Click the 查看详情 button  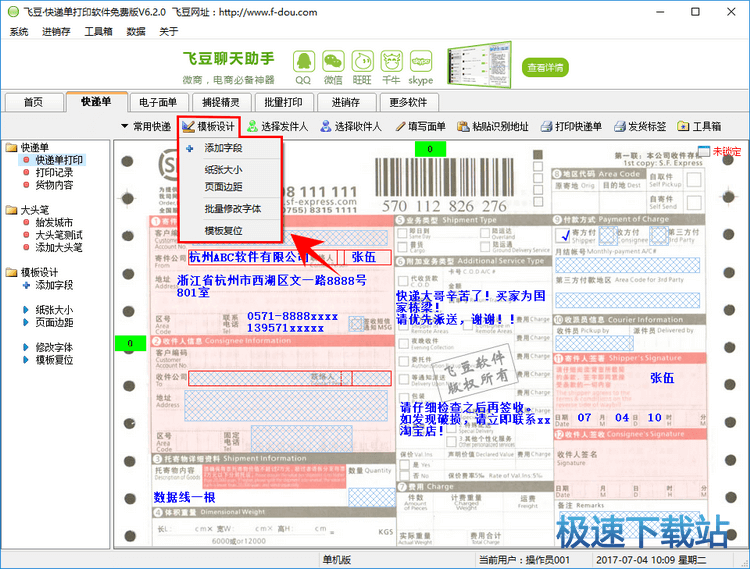[x=545, y=67]
